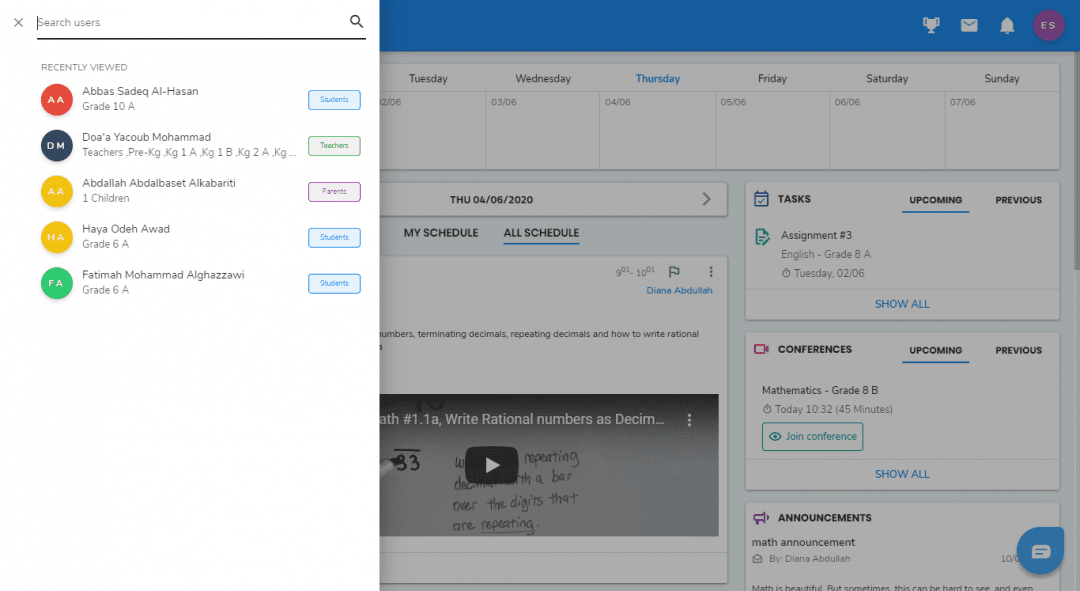Click the Join conference button

pyautogui.click(x=812, y=437)
